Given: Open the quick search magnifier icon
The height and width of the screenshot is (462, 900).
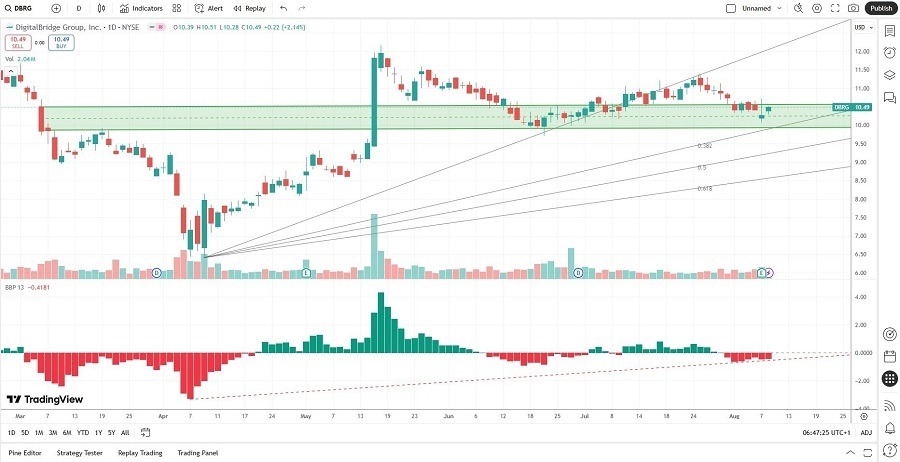Looking at the screenshot, I should tap(798, 9).
